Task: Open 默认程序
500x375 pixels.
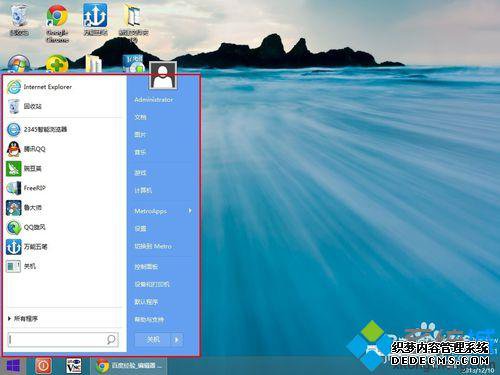Action: pyautogui.click(x=146, y=302)
